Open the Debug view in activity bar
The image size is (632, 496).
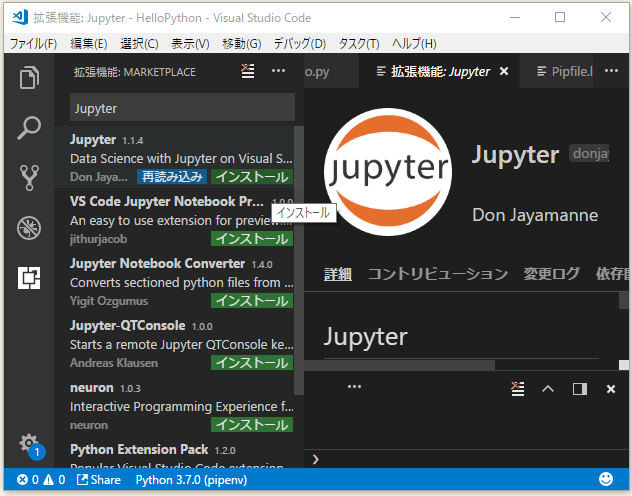(29, 228)
